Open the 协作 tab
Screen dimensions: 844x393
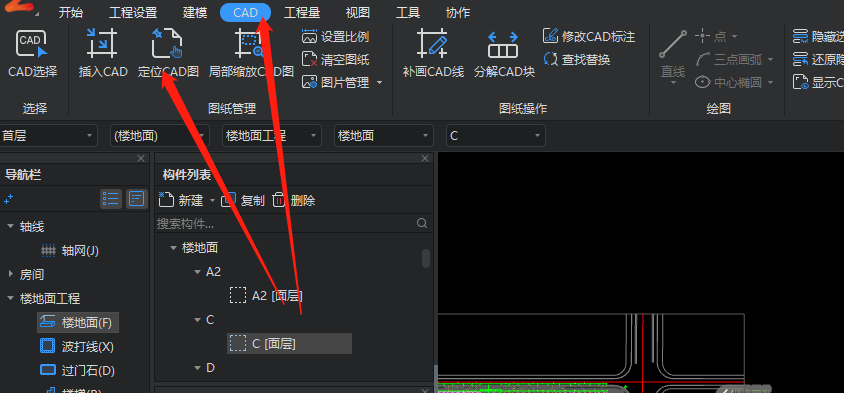(458, 12)
